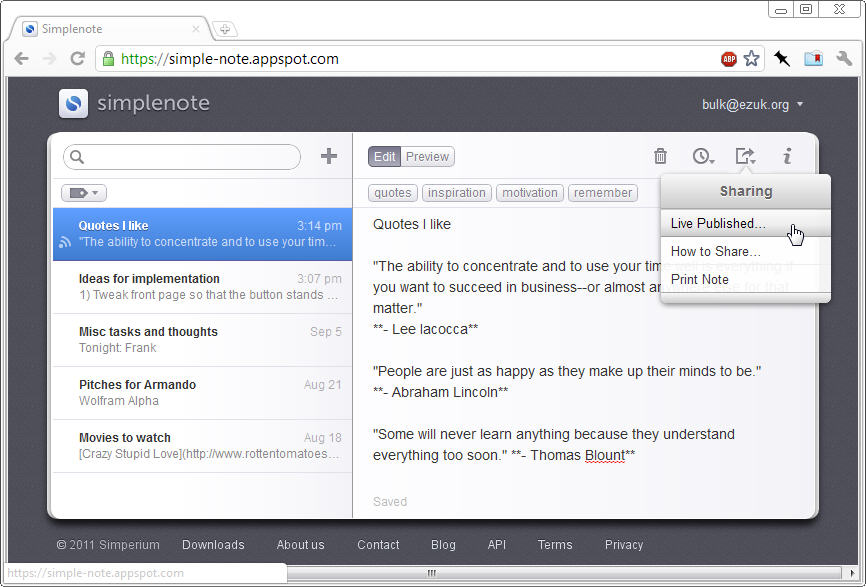866x587 pixels.
Task: Click in the notes search field
Action: 182,157
